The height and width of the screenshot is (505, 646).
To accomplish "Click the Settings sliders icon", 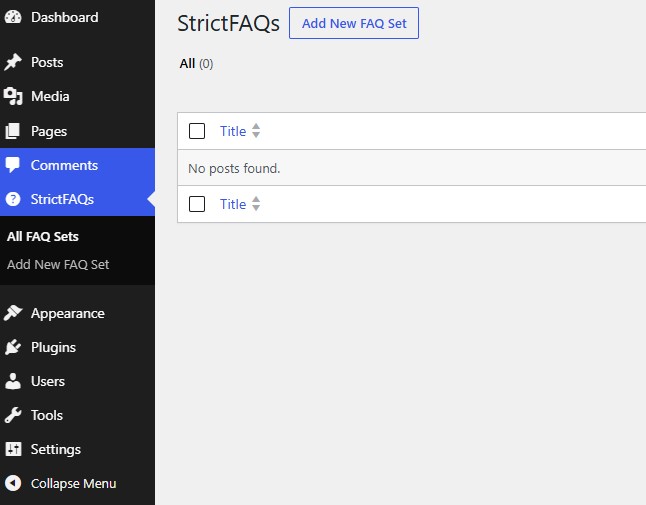I will point(13,449).
